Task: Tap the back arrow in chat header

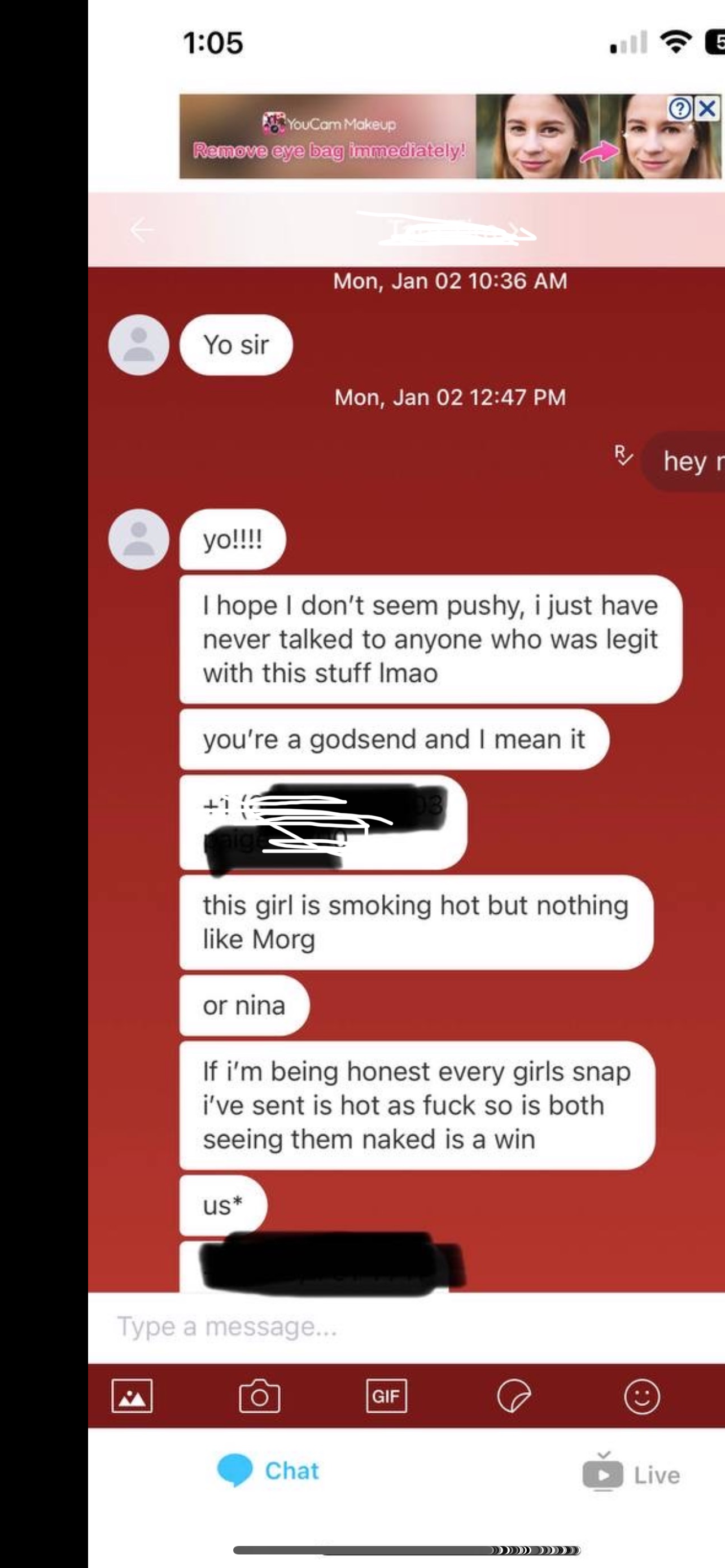Action: pyautogui.click(x=142, y=230)
